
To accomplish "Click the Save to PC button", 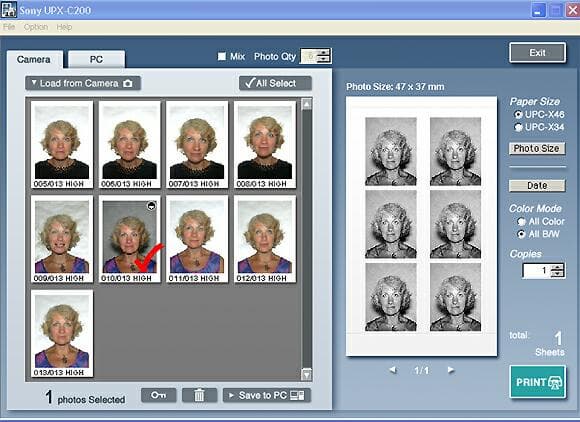I will [267, 395].
